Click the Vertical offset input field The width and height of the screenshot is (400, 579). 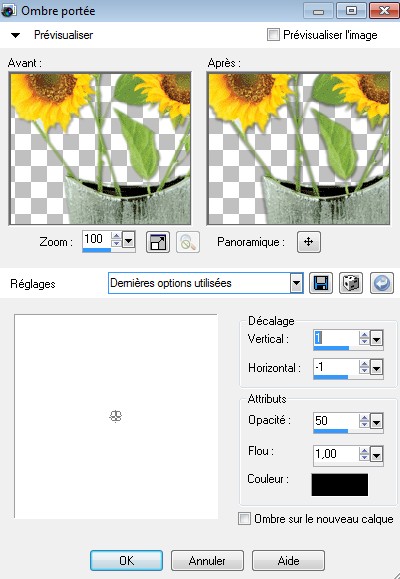336,338
